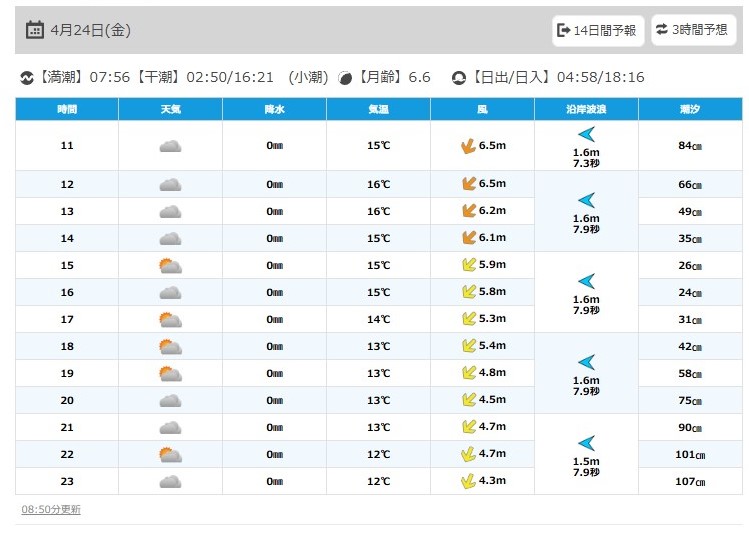Click the 14日間予報 button
The image size is (749, 533).
(596, 30)
